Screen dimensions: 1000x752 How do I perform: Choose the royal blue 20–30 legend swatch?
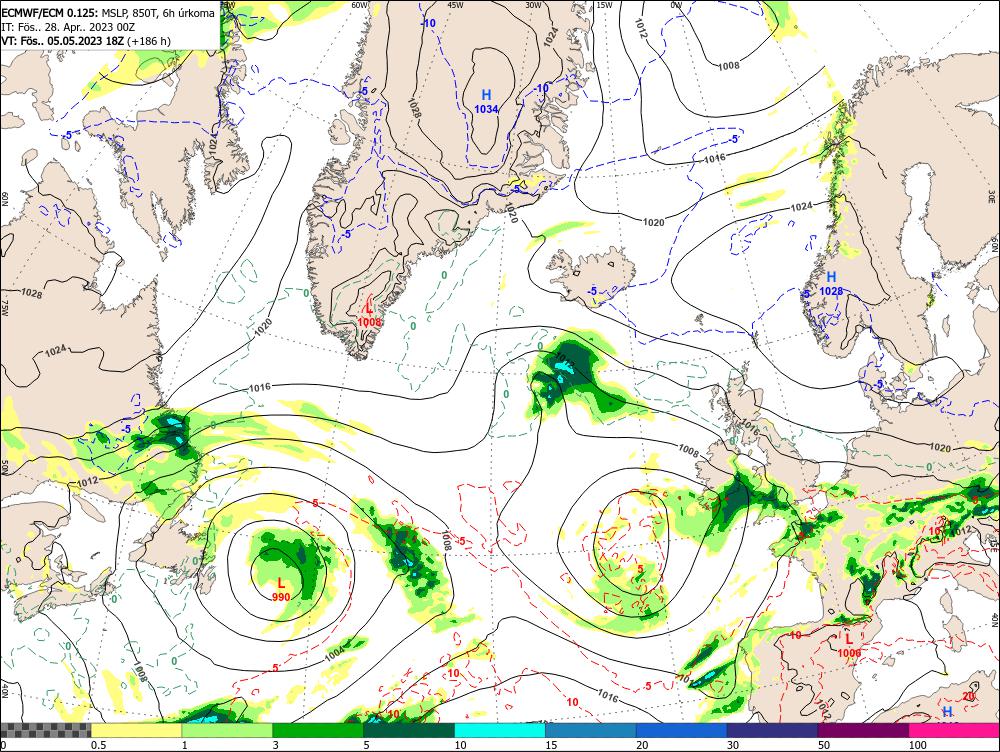pos(681,730)
